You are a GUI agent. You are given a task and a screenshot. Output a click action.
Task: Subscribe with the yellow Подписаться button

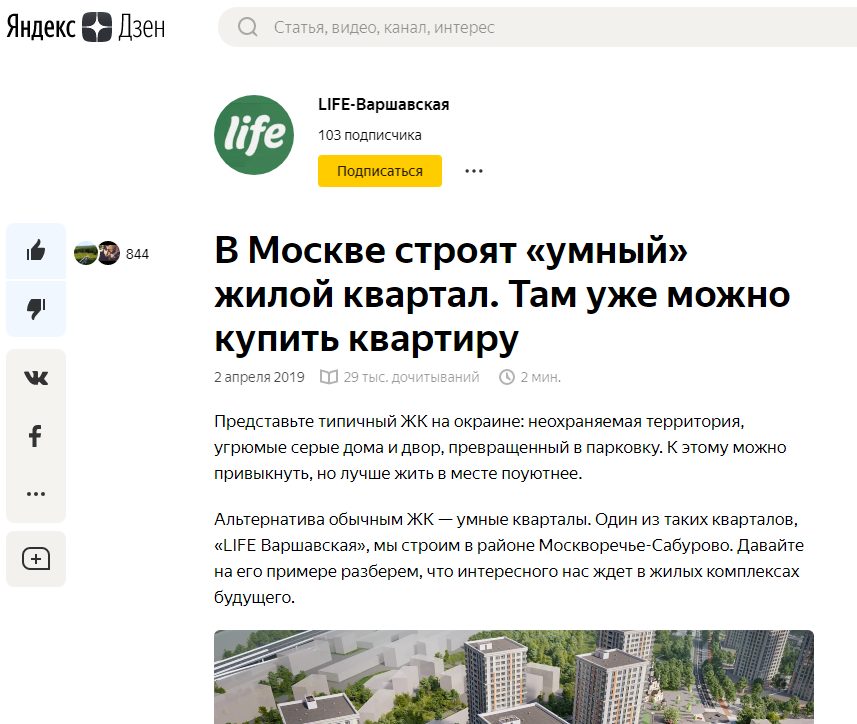tap(380, 171)
